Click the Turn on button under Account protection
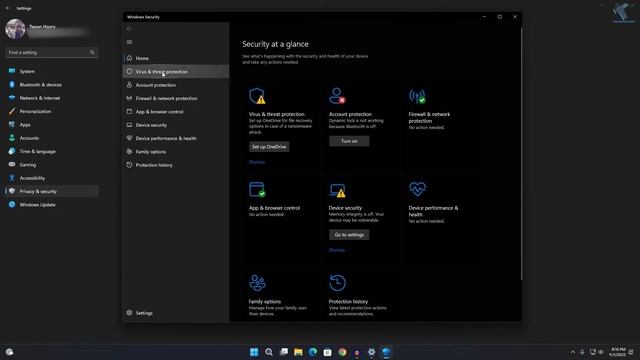The width and height of the screenshot is (640, 360). coord(349,141)
